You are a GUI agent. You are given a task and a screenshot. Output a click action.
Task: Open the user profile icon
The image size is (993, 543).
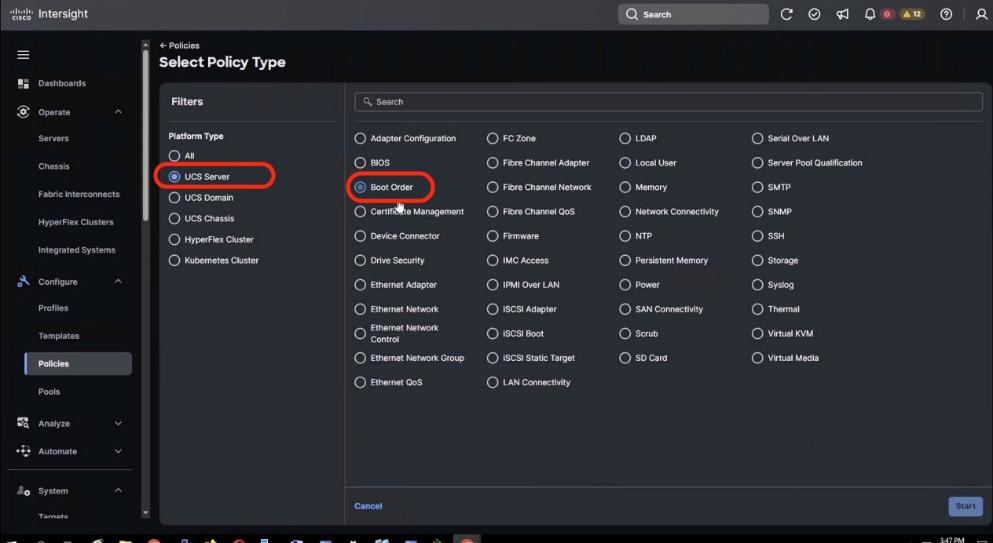pos(980,14)
